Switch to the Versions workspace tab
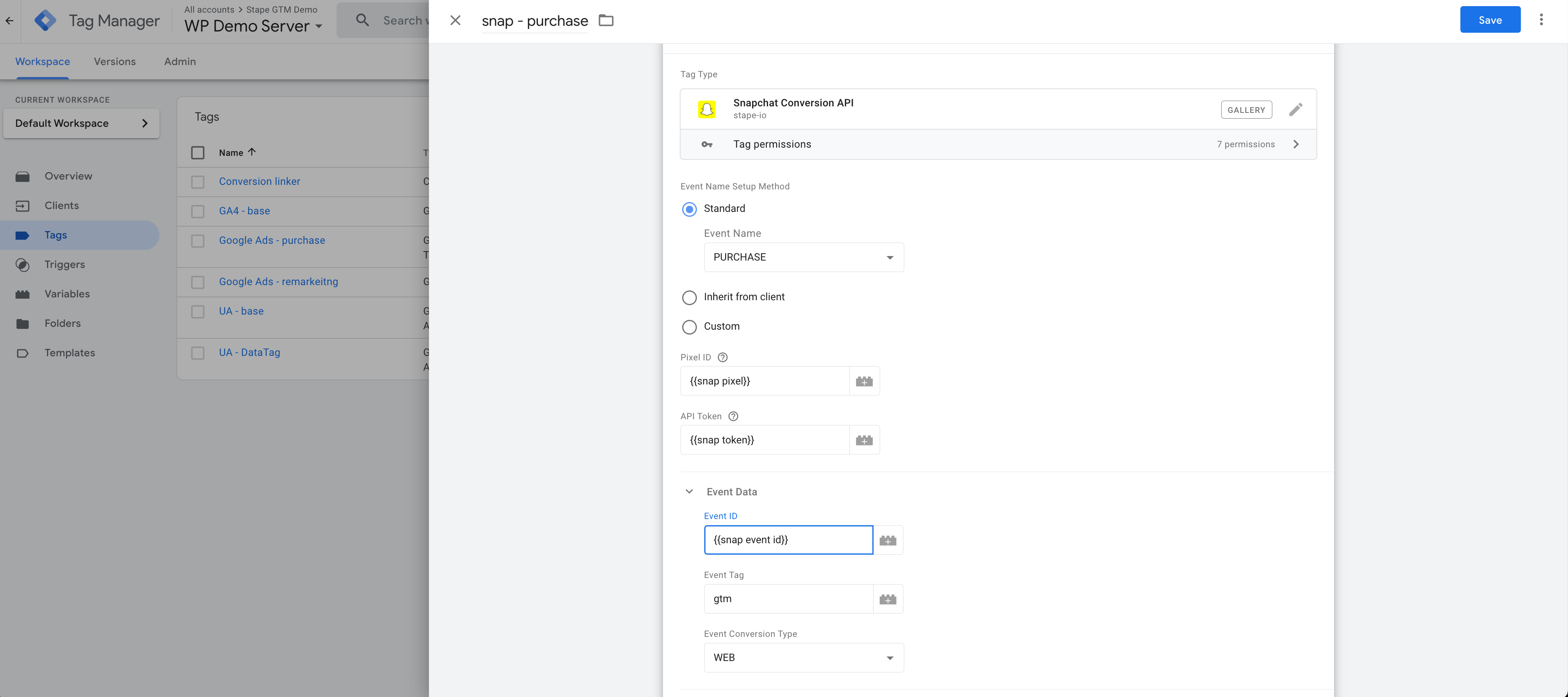This screenshot has height=697, width=1568. point(115,61)
